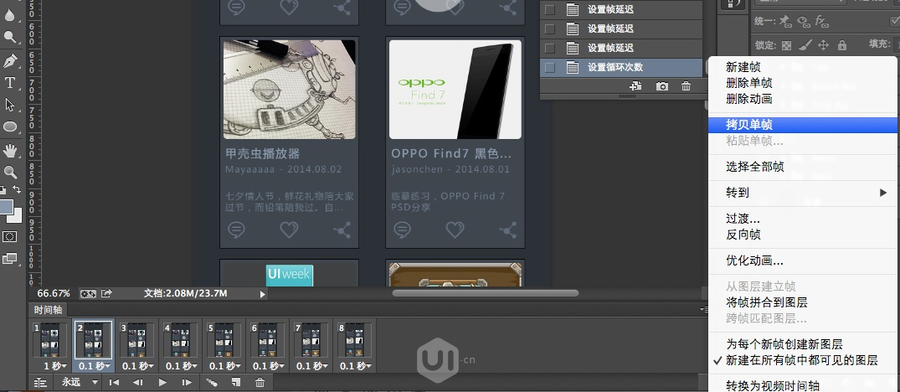900x392 pixels.
Task: Click the tween frames icon in timeline
Action: (212, 382)
